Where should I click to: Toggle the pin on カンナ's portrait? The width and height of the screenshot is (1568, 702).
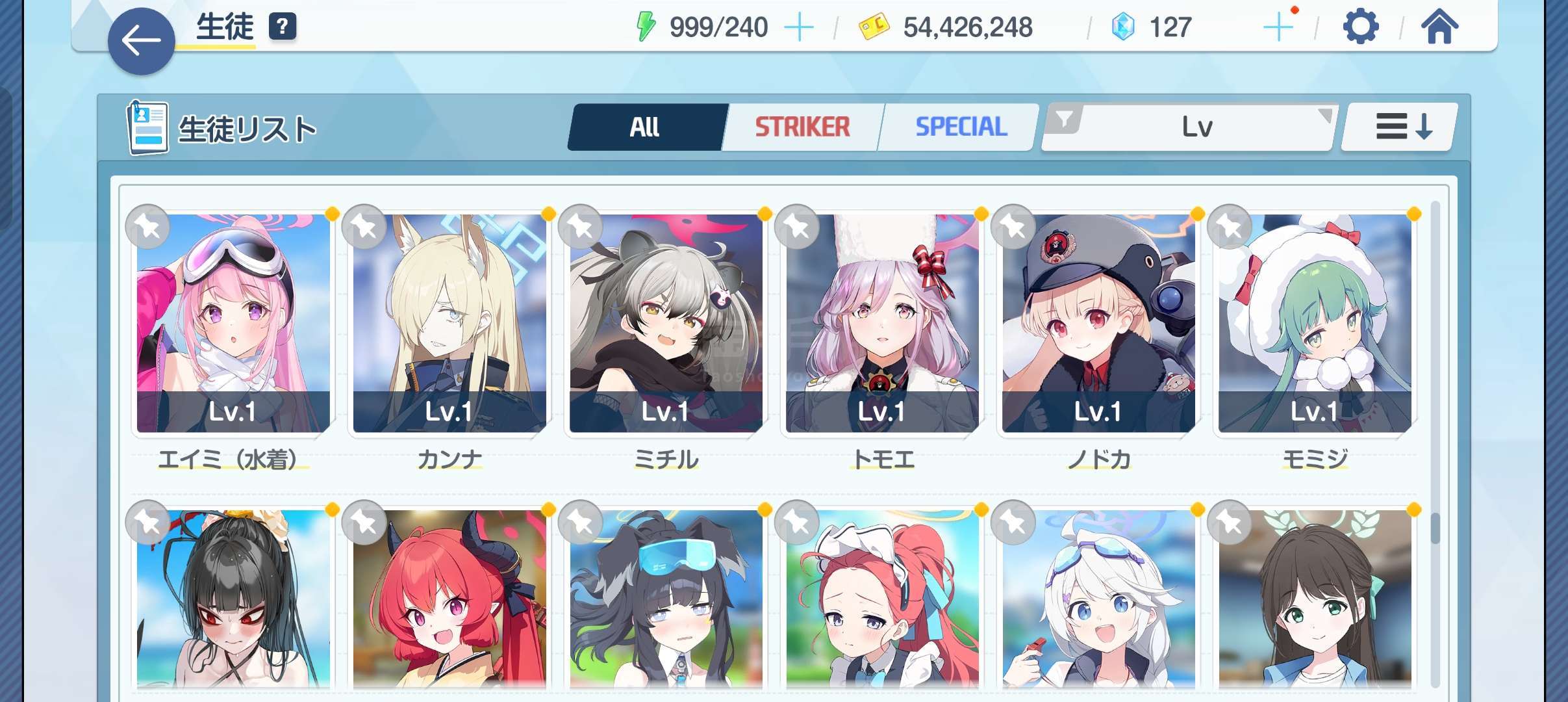click(x=364, y=227)
